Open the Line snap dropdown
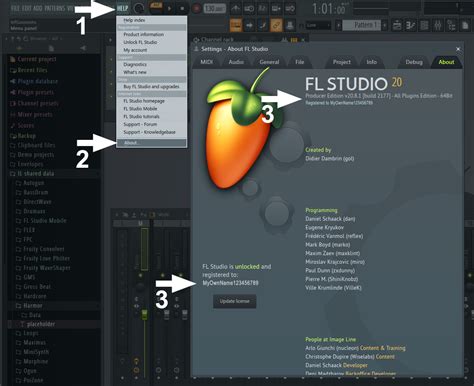 (318, 25)
